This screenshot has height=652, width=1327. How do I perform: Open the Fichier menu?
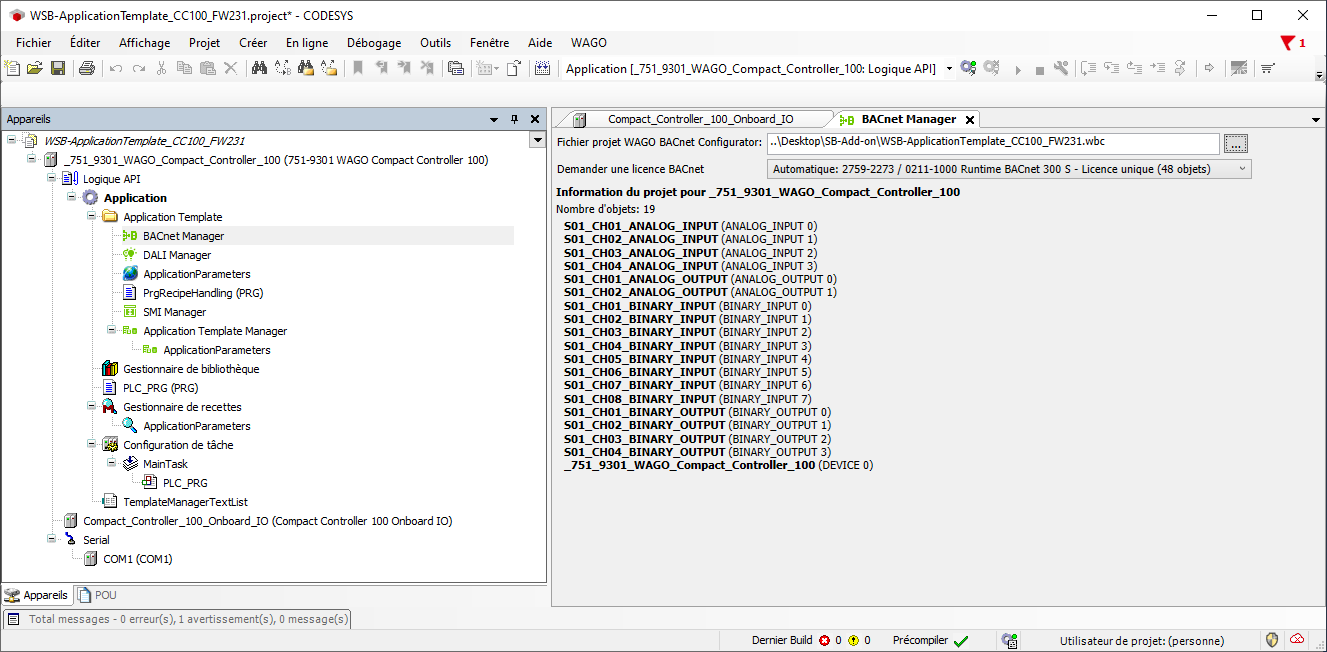(34, 43)
